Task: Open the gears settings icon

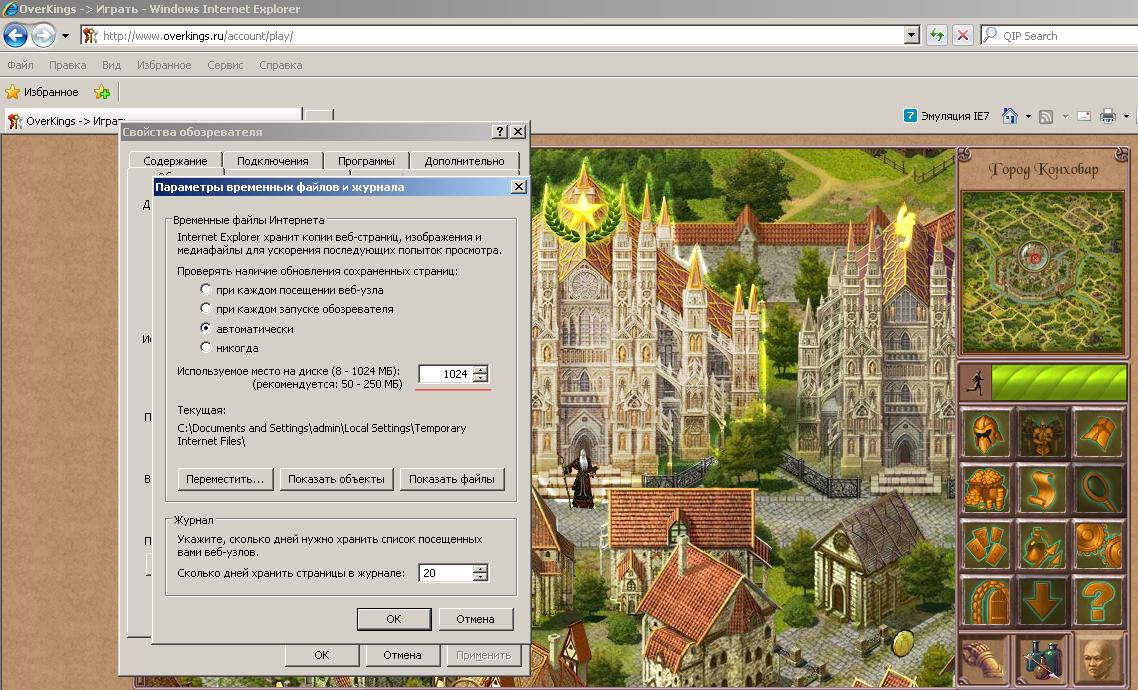Action: (1098, 545)
